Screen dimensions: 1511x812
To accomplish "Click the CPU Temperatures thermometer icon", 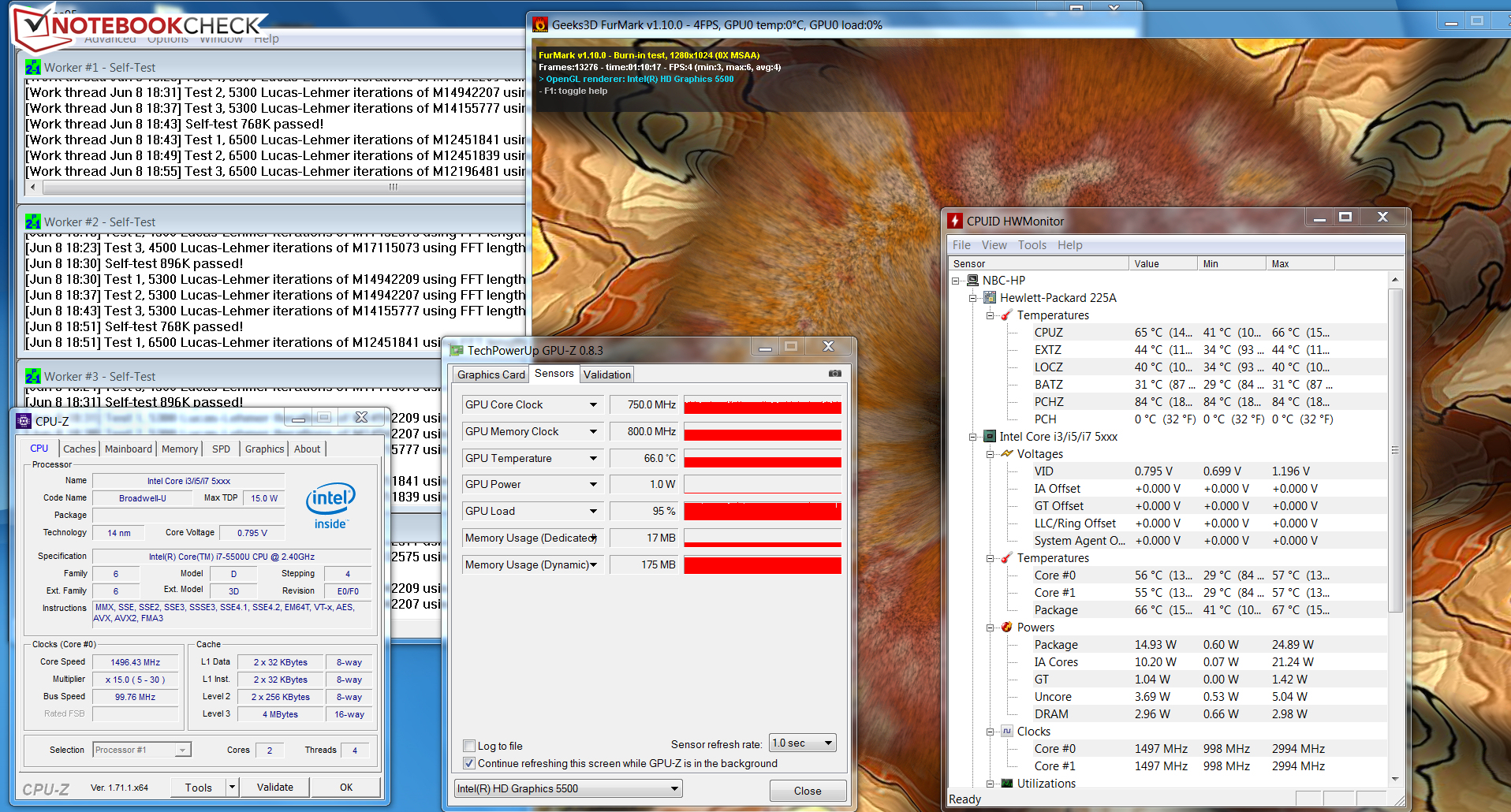I will (x=1007, y=558).
